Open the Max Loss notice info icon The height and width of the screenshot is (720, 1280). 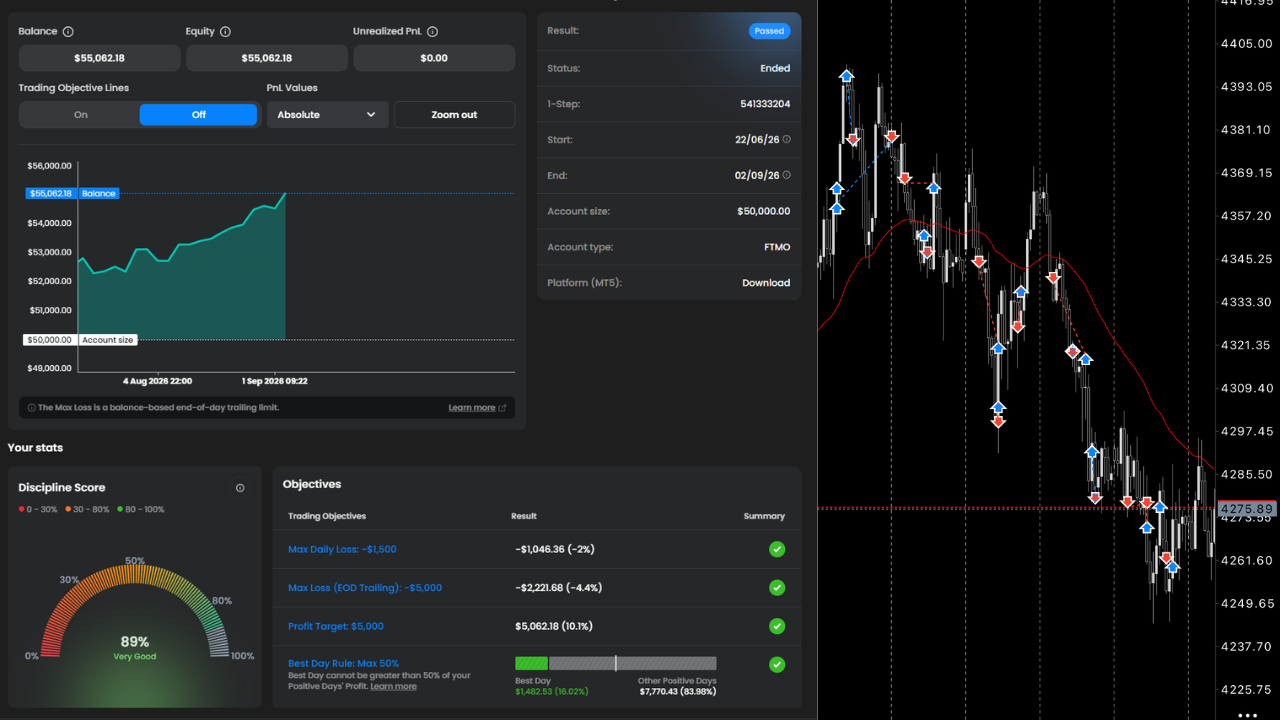coord(31,408)
